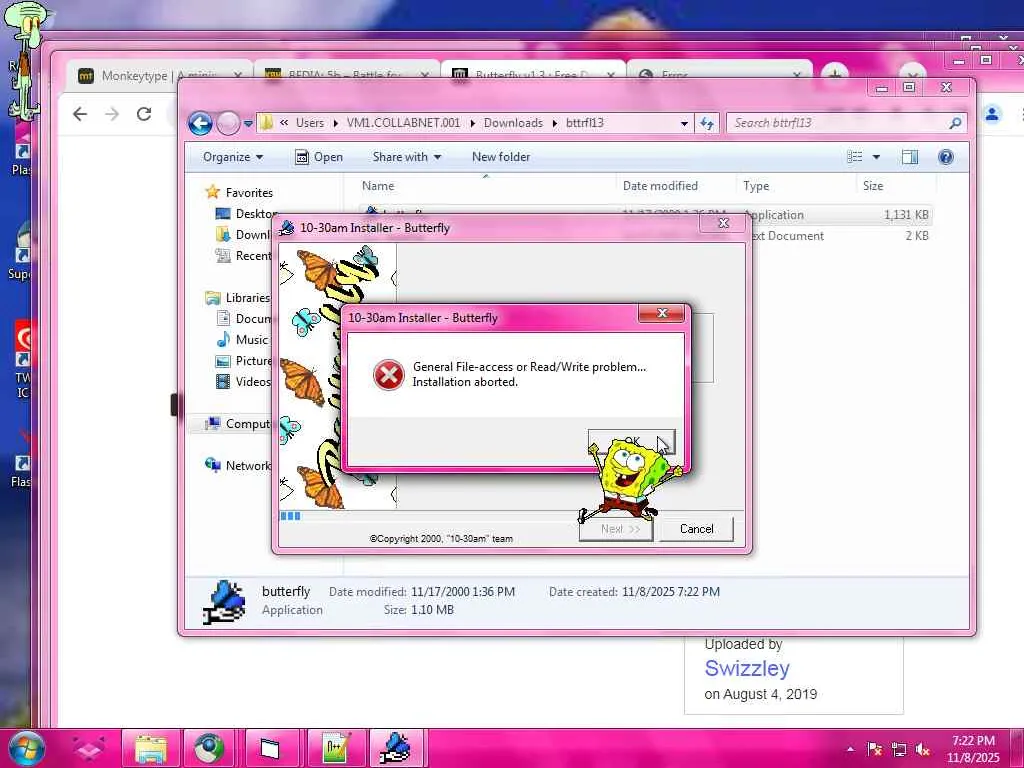This screenshot has width=1024, height=768.
Task: Click Users in the address breadcrumb
Action: coord(310,123)
